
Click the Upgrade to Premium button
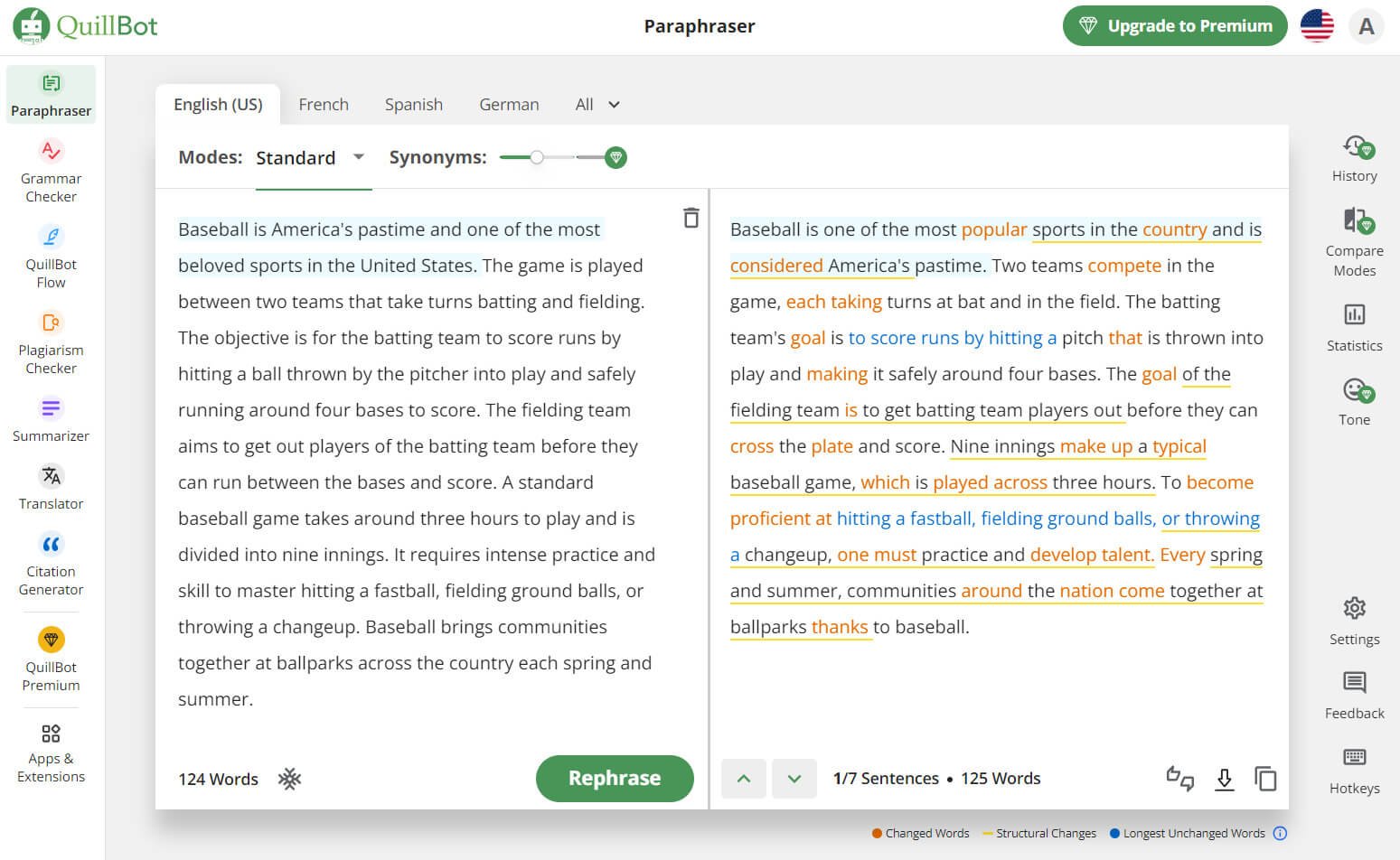click(x=1174, y=26)
